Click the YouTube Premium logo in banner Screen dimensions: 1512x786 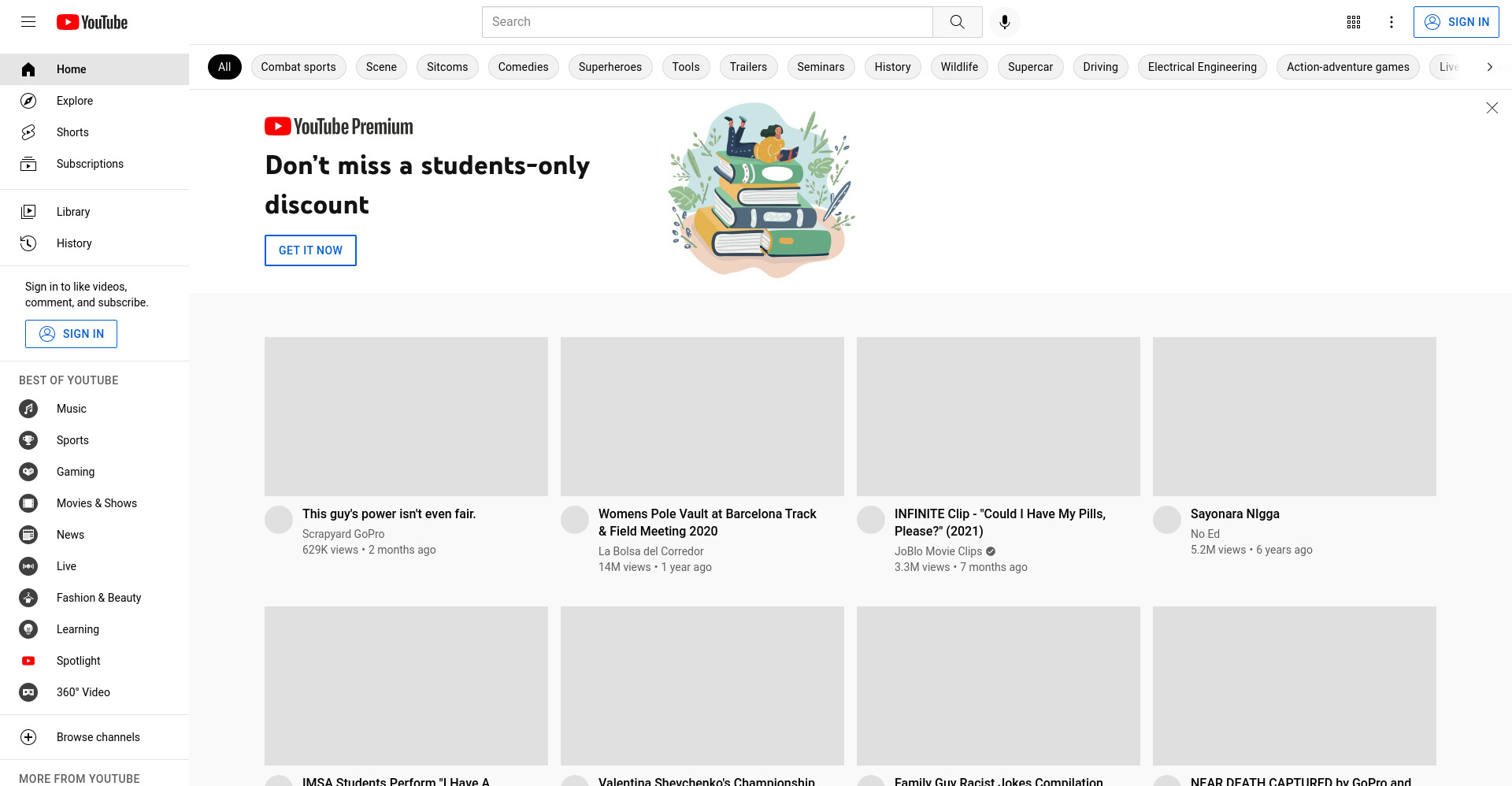pos(339,126)
